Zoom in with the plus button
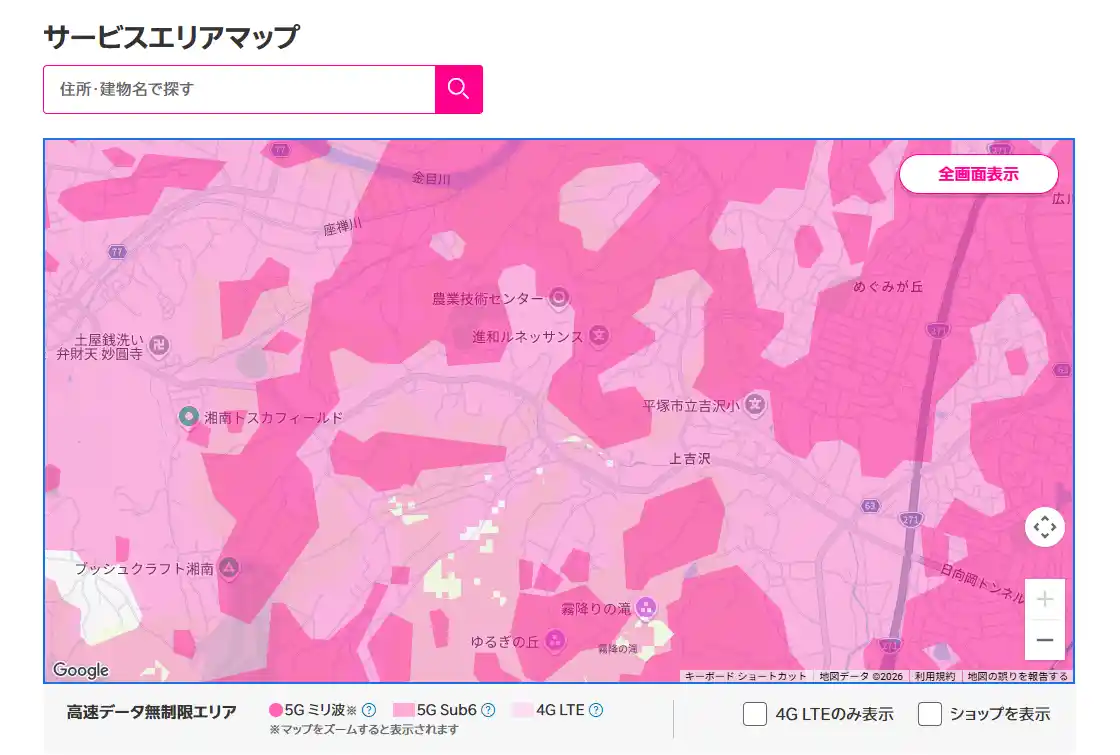 (1044, 599)
